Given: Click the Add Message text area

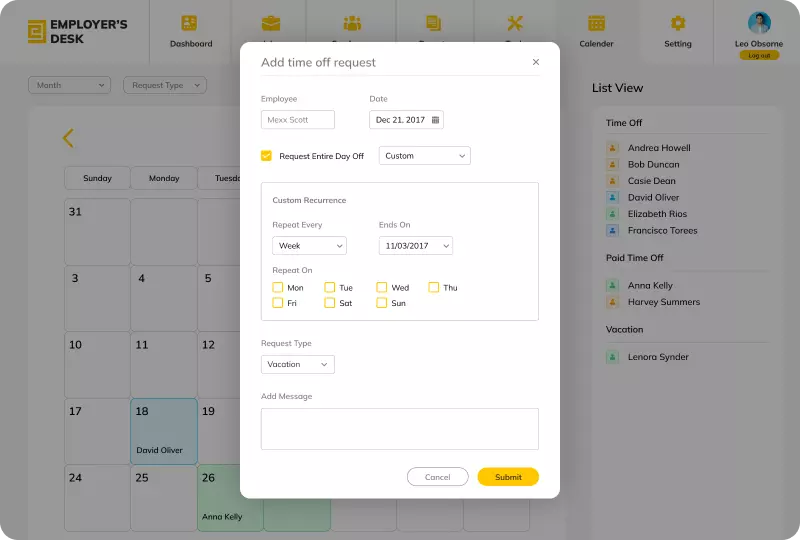Looking at the screenshot, I should 399,429.
